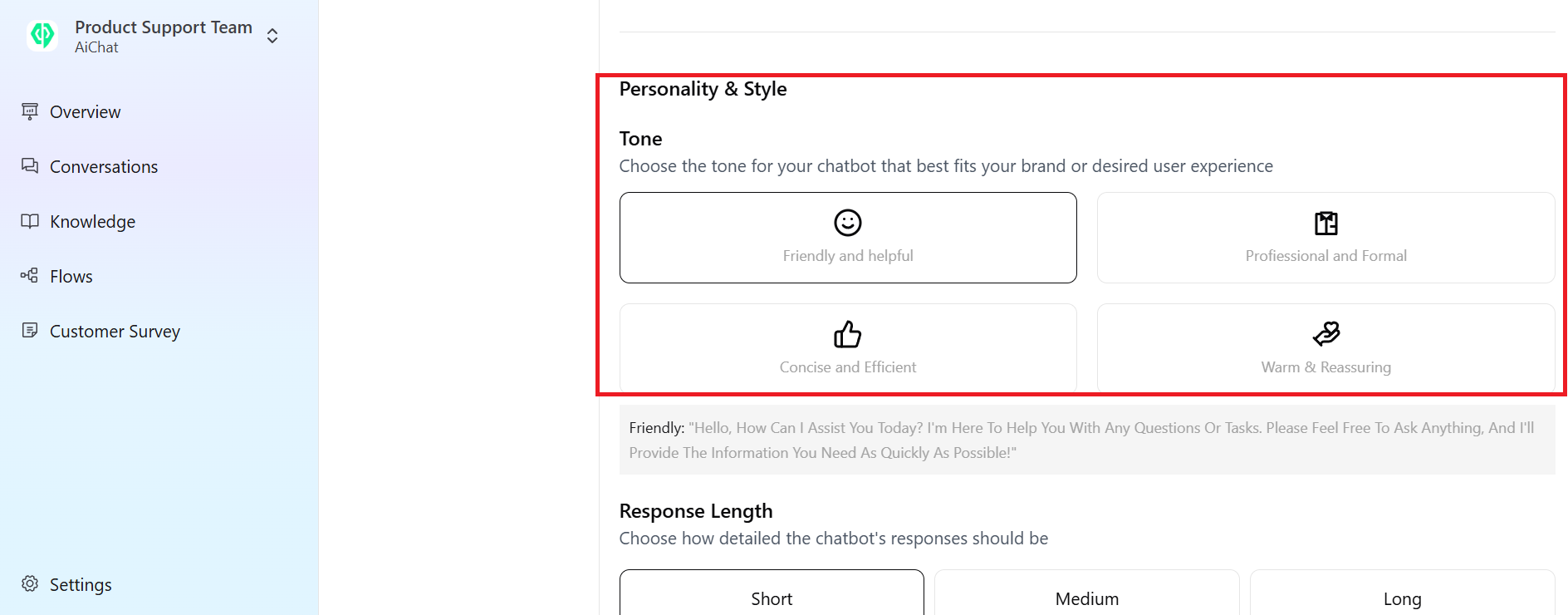1568x615 pixels.
Task: Open the team switcher chevron next to AiChat
Action: [x=272, y=36]
